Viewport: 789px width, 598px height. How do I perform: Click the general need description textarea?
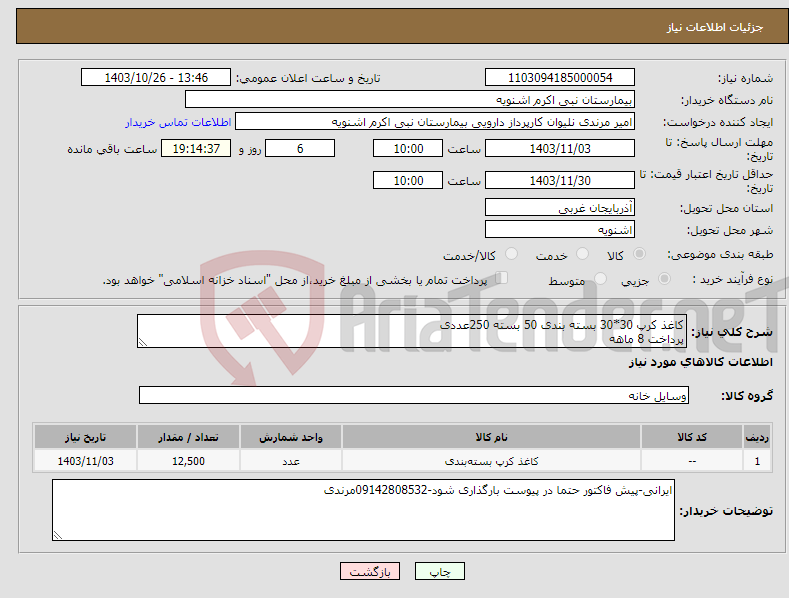(x=412, y=331)
